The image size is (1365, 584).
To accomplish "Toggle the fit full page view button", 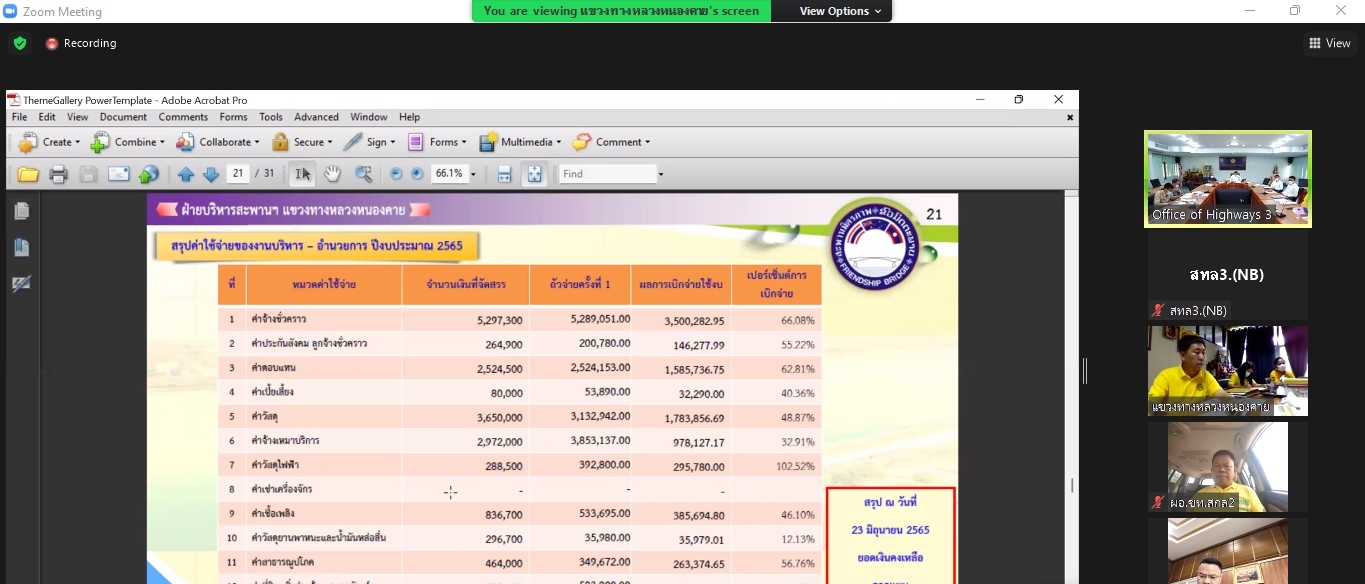I will pos(535,174).
